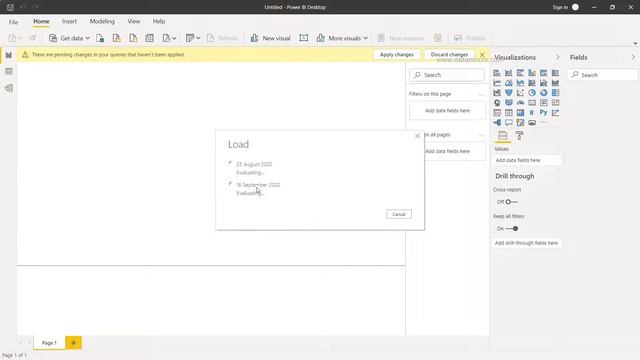
Task: Select the treemap visual
Action: [555, 93]
